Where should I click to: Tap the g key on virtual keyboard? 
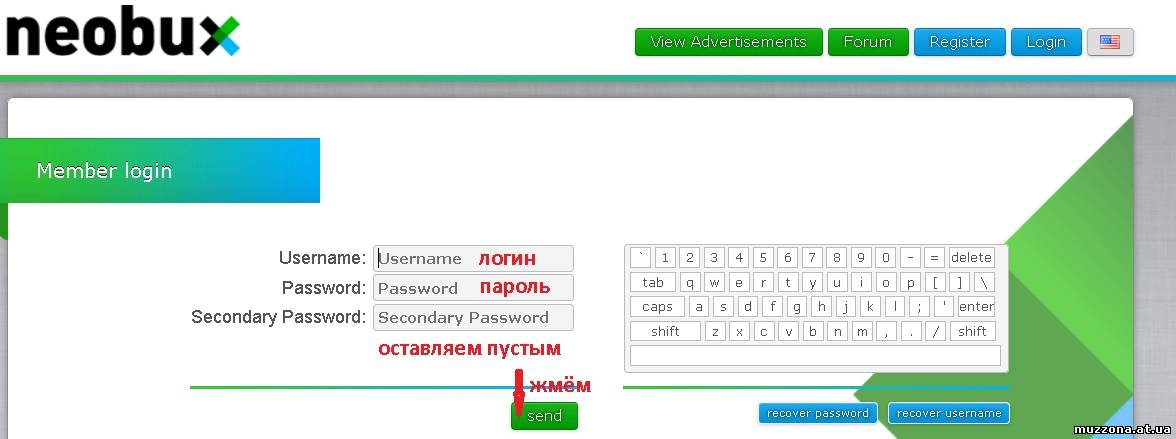[797, 307]
